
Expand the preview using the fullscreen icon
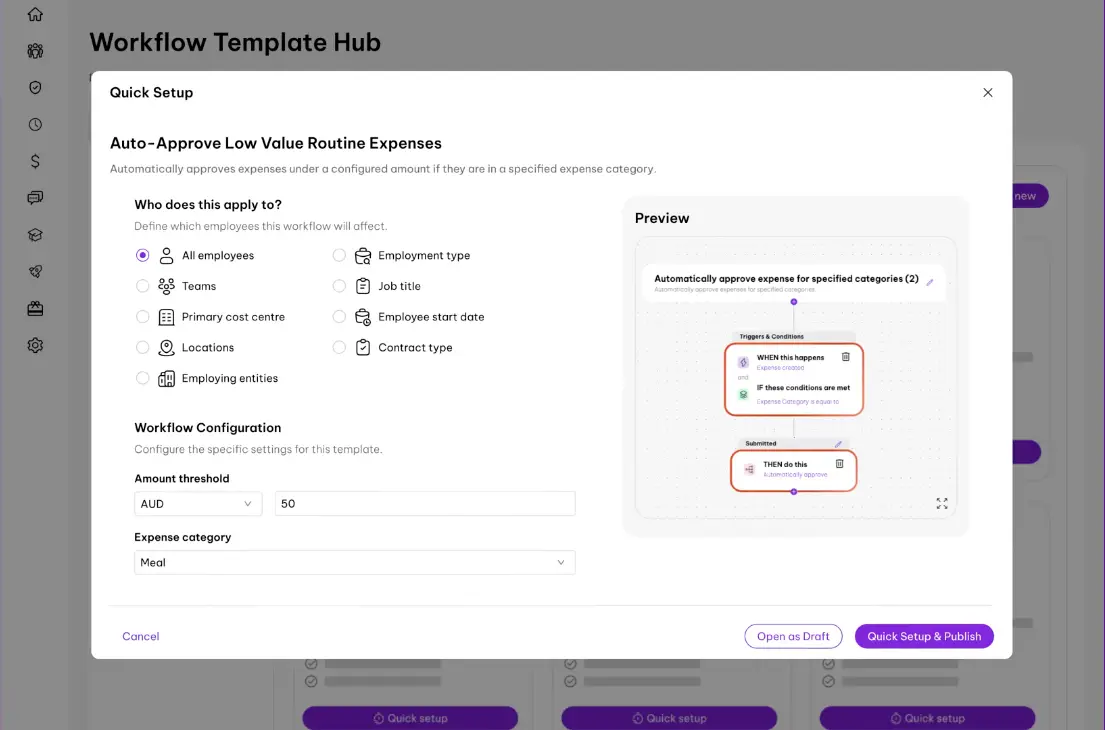click(x=941, y=504)
